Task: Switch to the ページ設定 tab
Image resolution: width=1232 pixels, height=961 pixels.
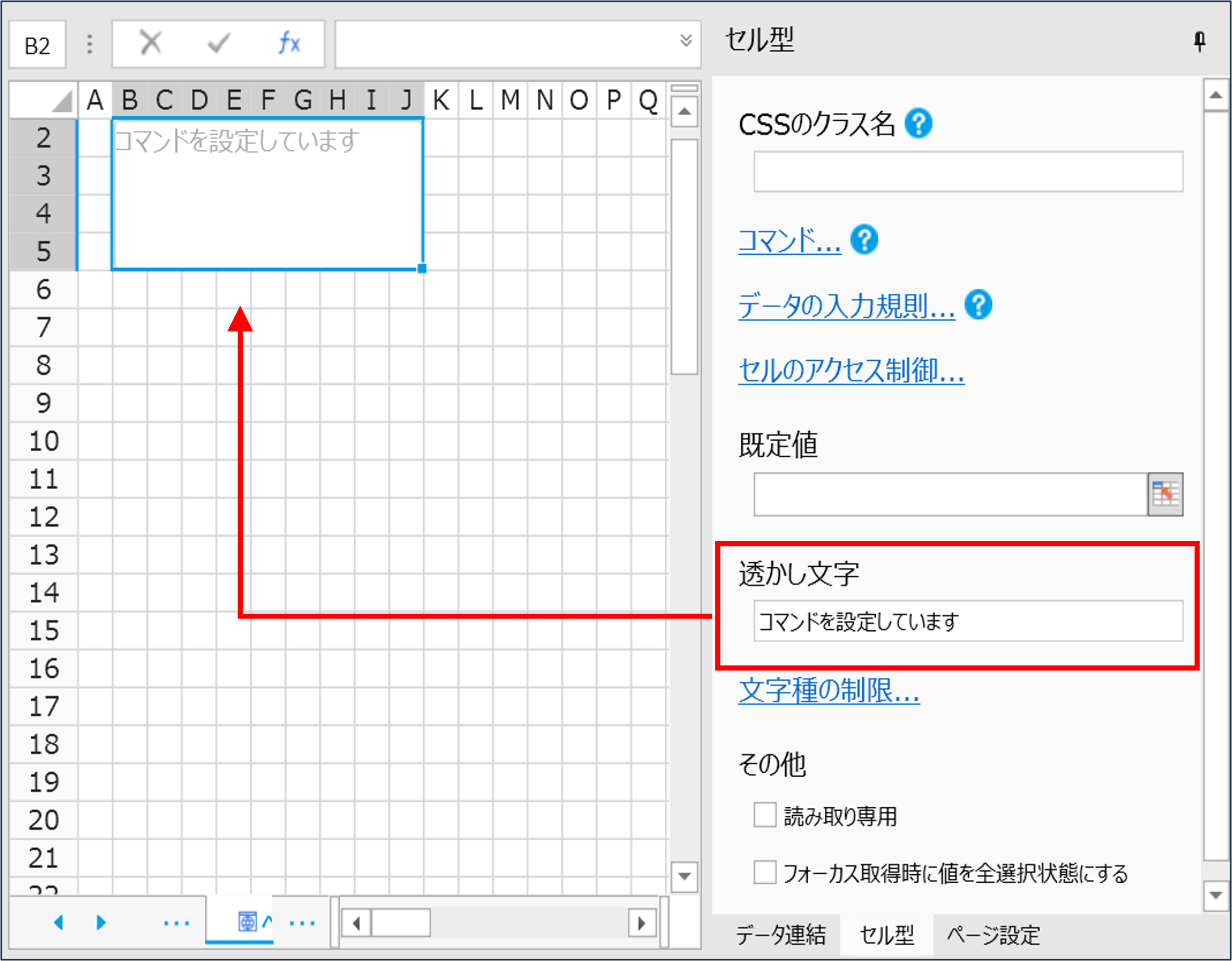Action: [993, 935]
